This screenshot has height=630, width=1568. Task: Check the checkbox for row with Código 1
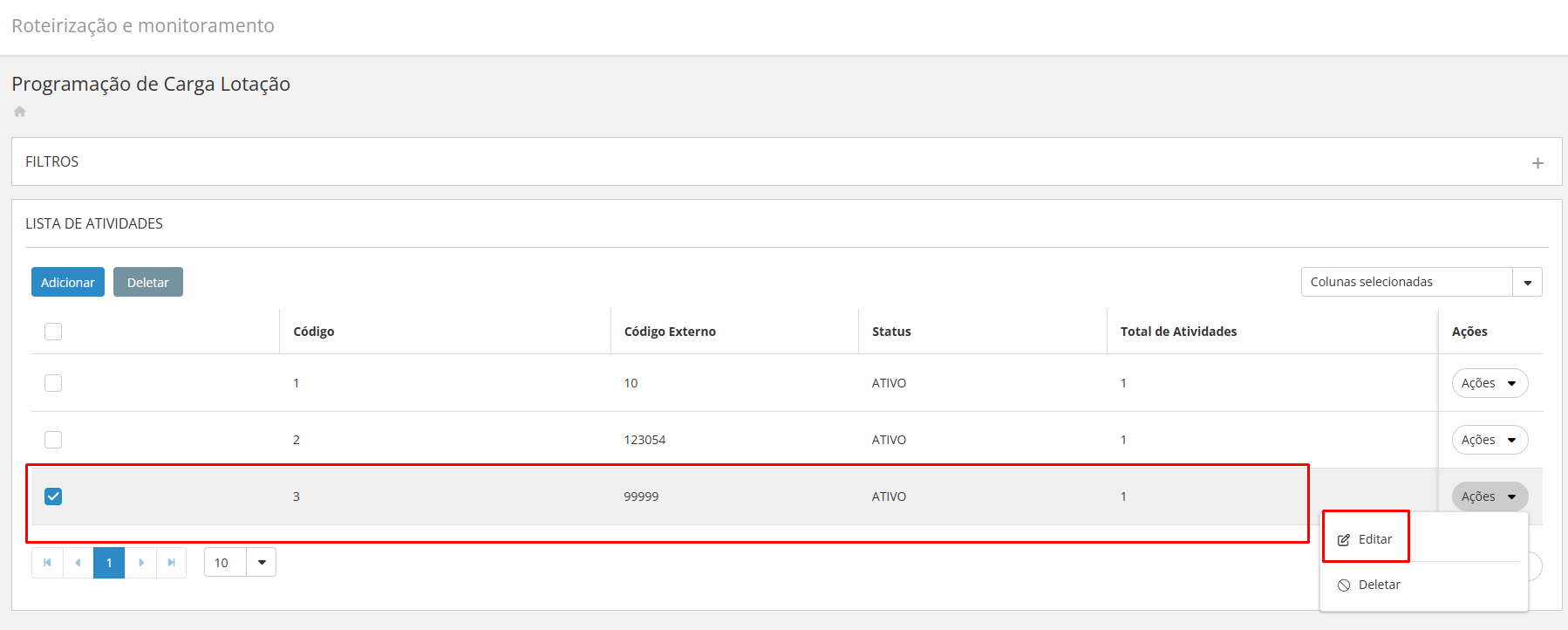tap(53, 383)
